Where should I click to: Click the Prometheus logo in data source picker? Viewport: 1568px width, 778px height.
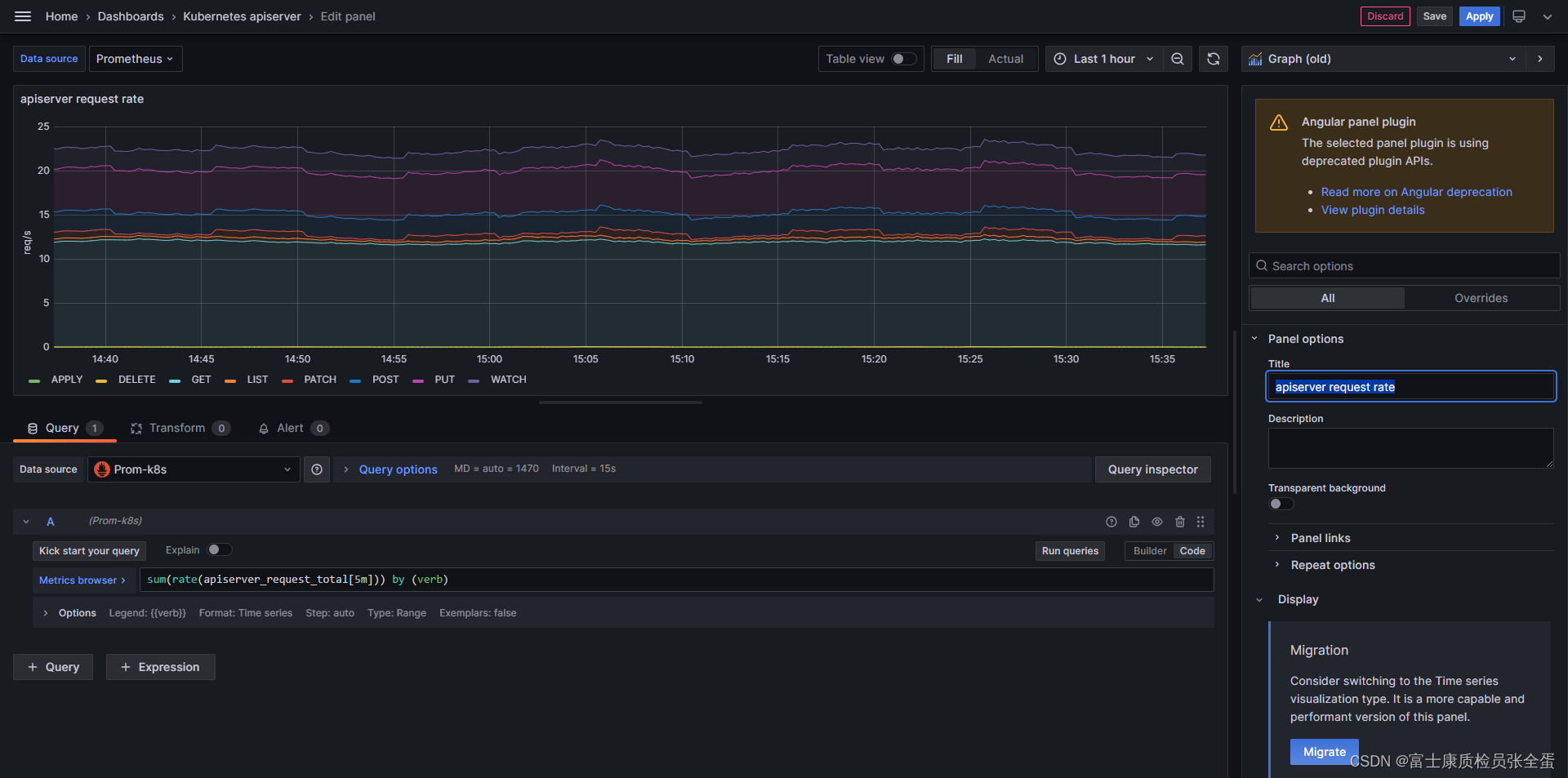coord(102,469)
